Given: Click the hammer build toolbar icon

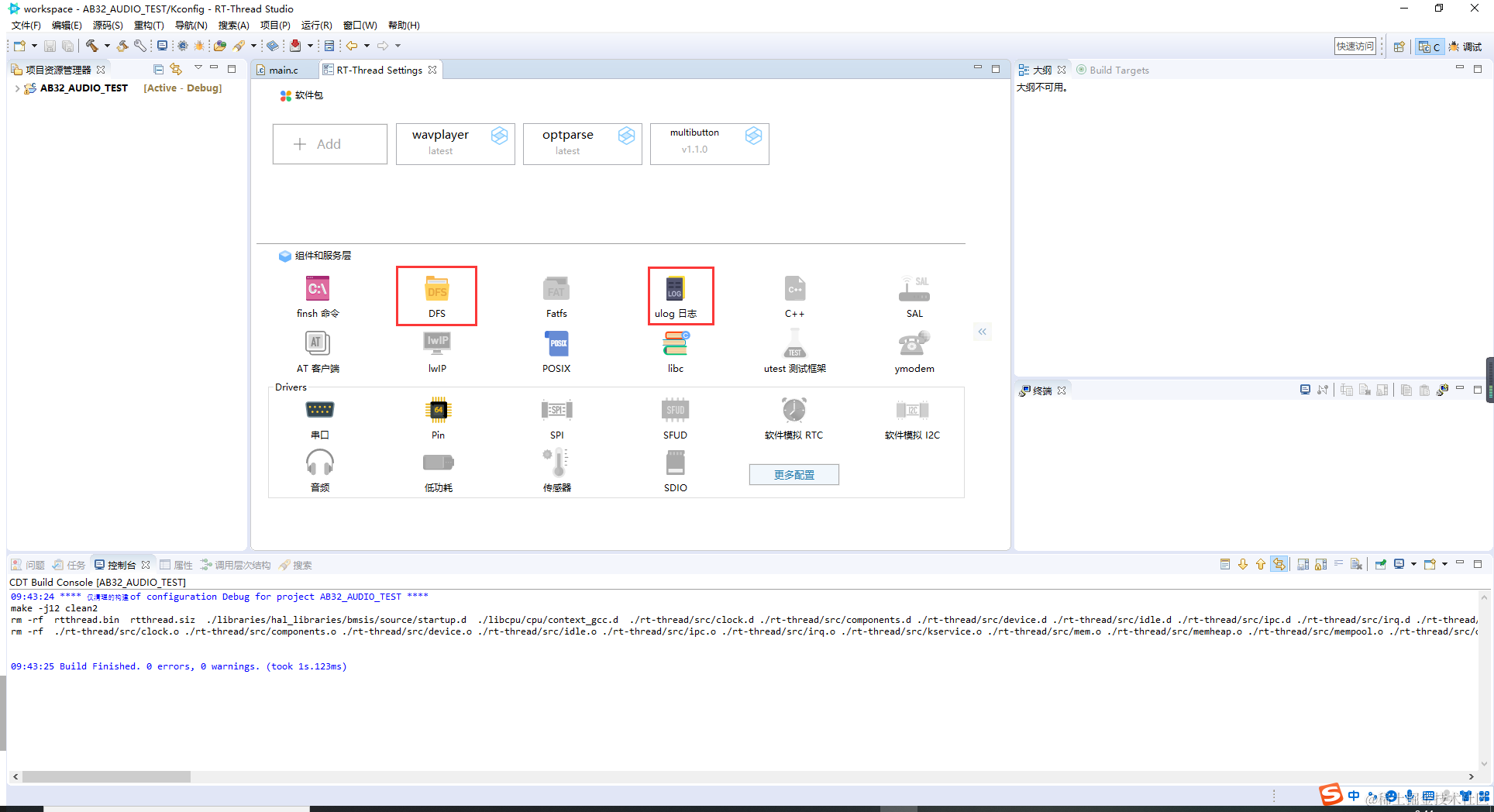Looking at the screenshot, I should (x=92, y=46).
